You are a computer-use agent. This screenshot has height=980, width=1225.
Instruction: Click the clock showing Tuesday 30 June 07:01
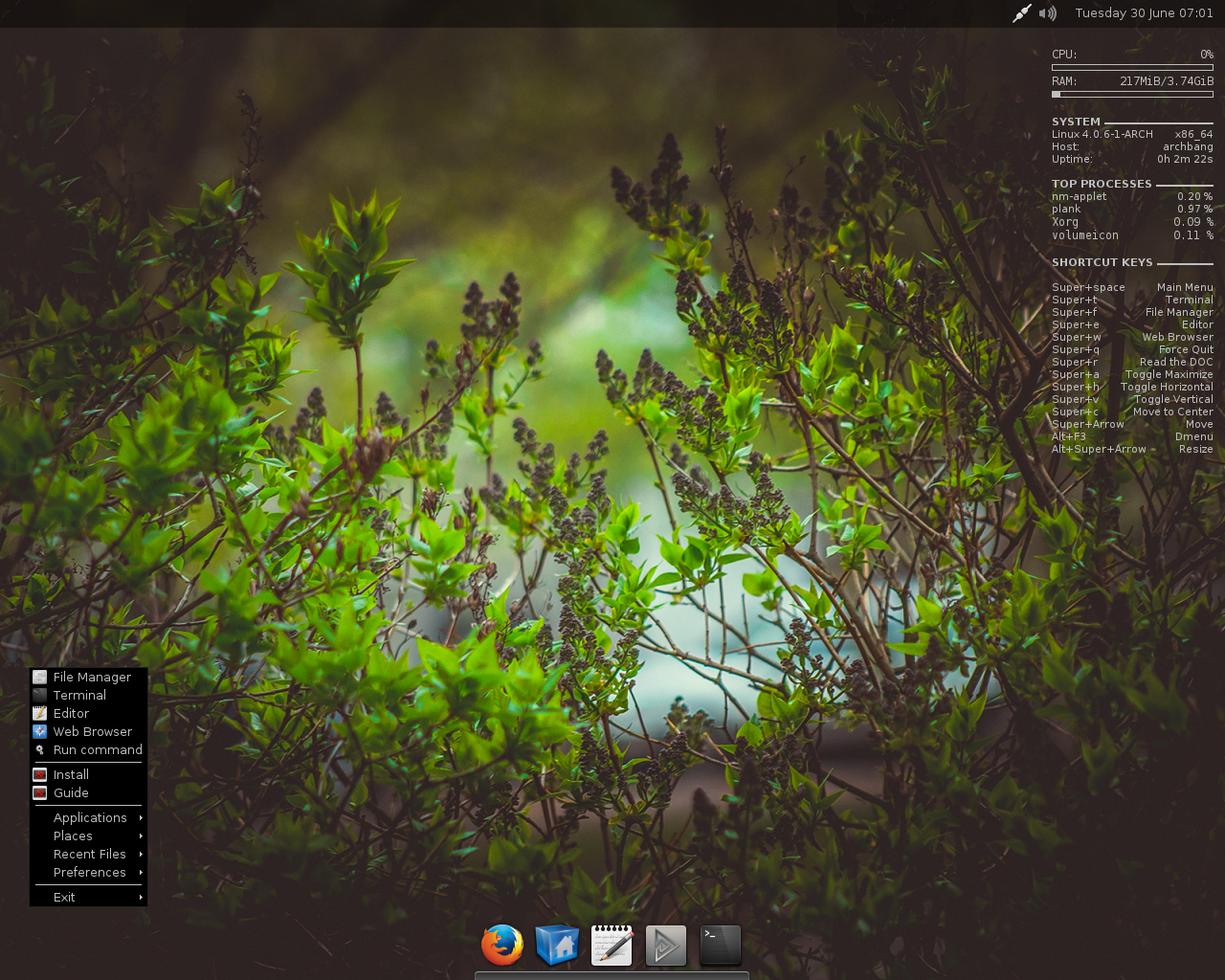point(1144,13)
